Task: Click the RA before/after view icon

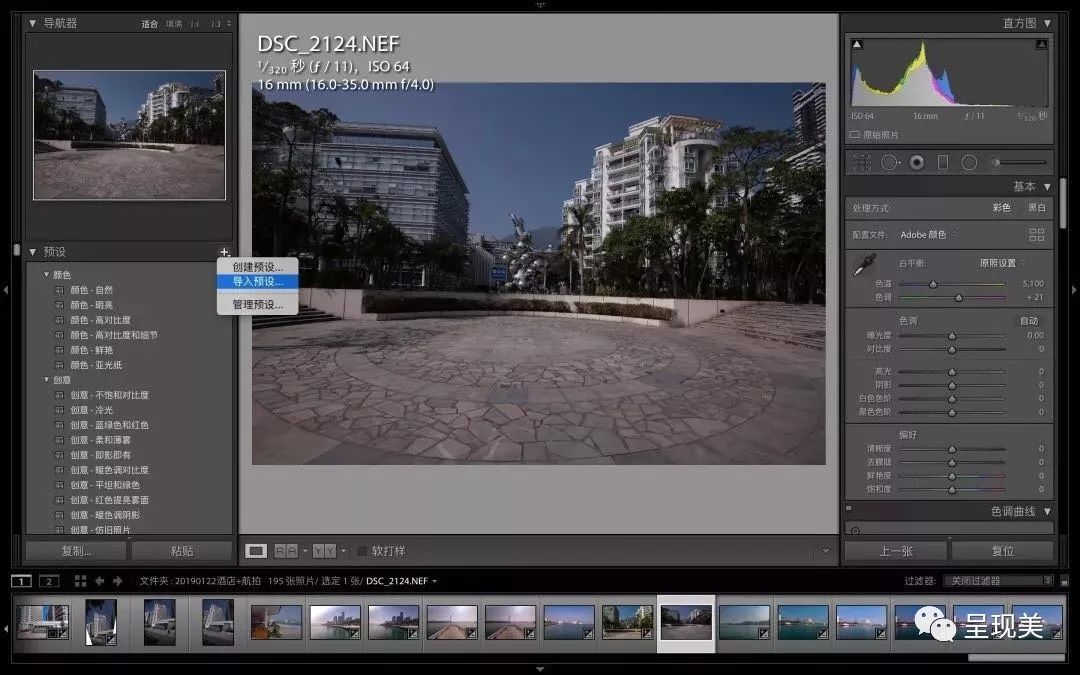Action: tap(287, 551)
